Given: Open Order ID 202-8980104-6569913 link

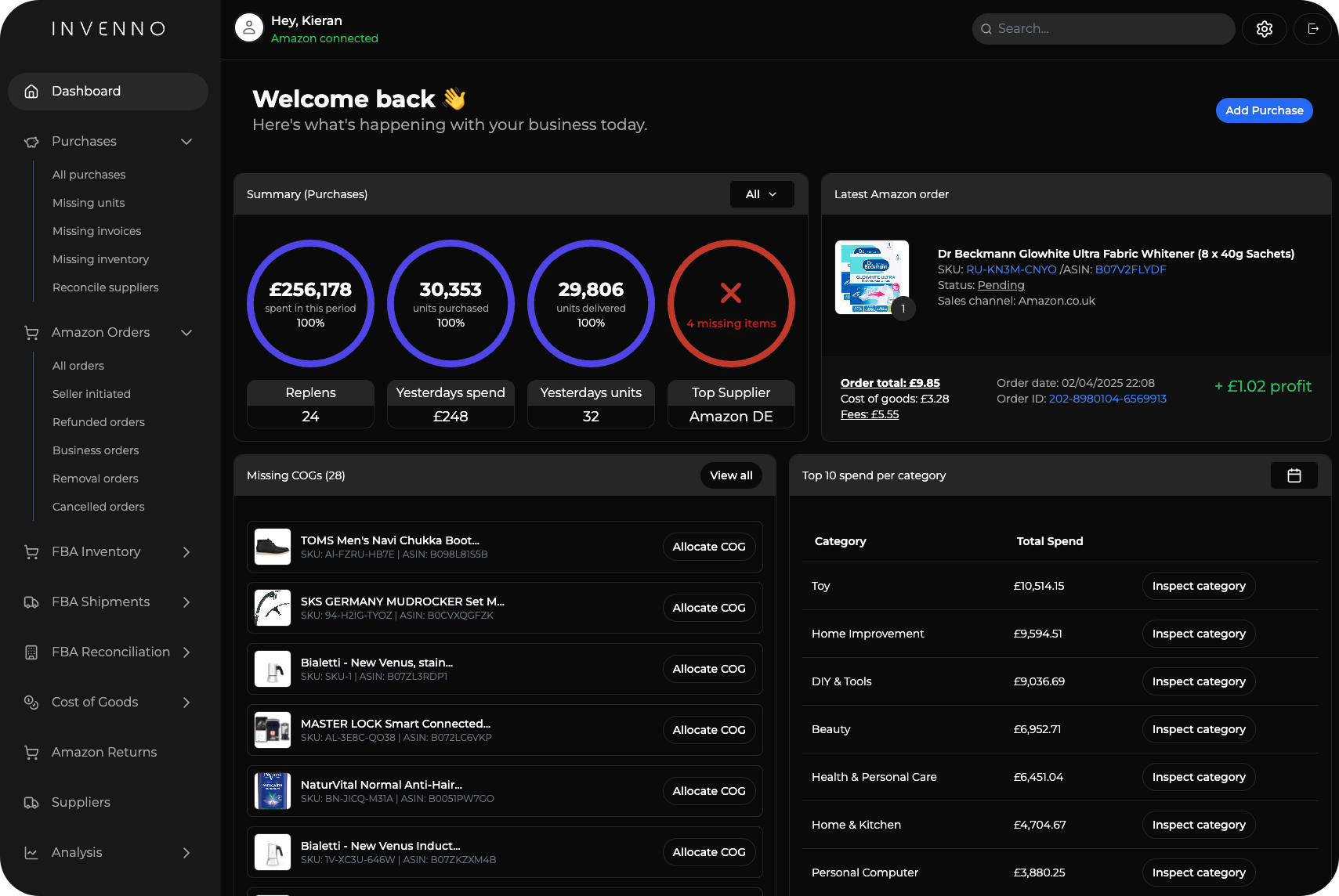Looking at the screenshot, I should coord(1108,399).
